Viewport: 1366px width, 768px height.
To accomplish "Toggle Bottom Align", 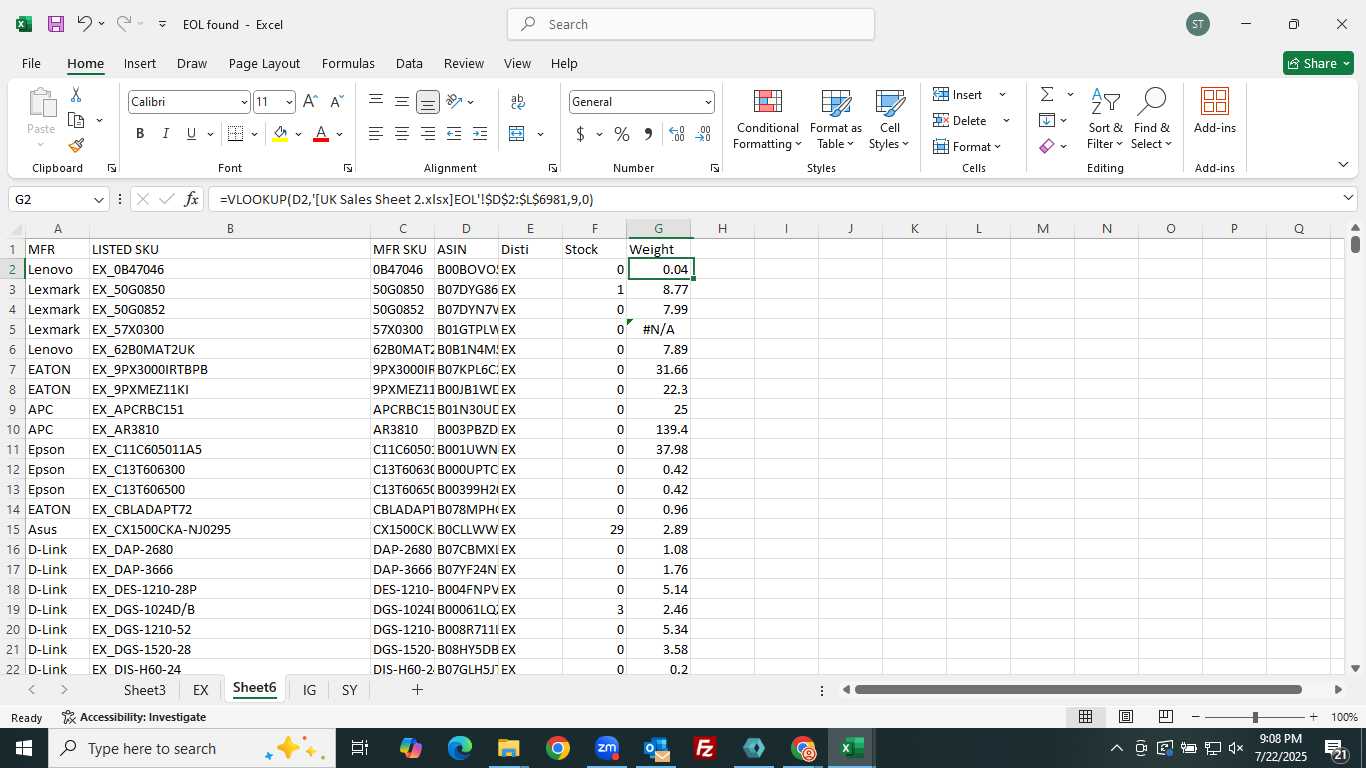I will coord(427,102).
